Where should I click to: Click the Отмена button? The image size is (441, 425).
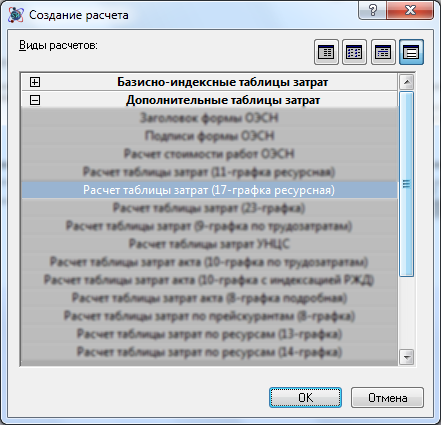[x=387, y=397]
